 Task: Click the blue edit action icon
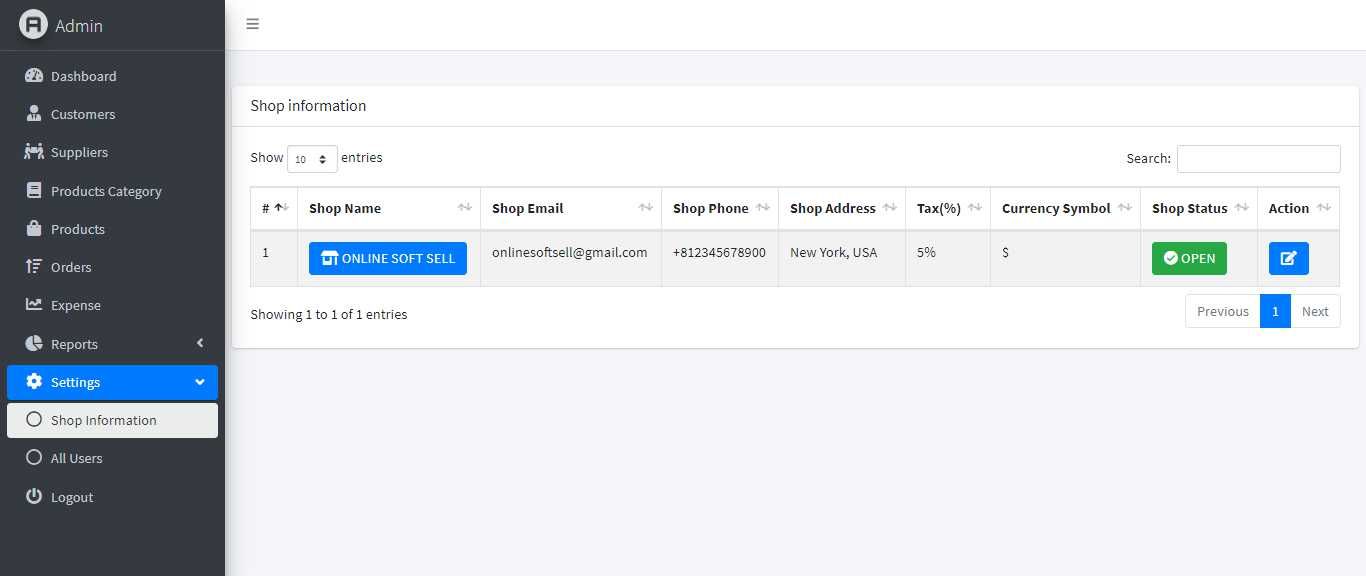[1288, 258]
